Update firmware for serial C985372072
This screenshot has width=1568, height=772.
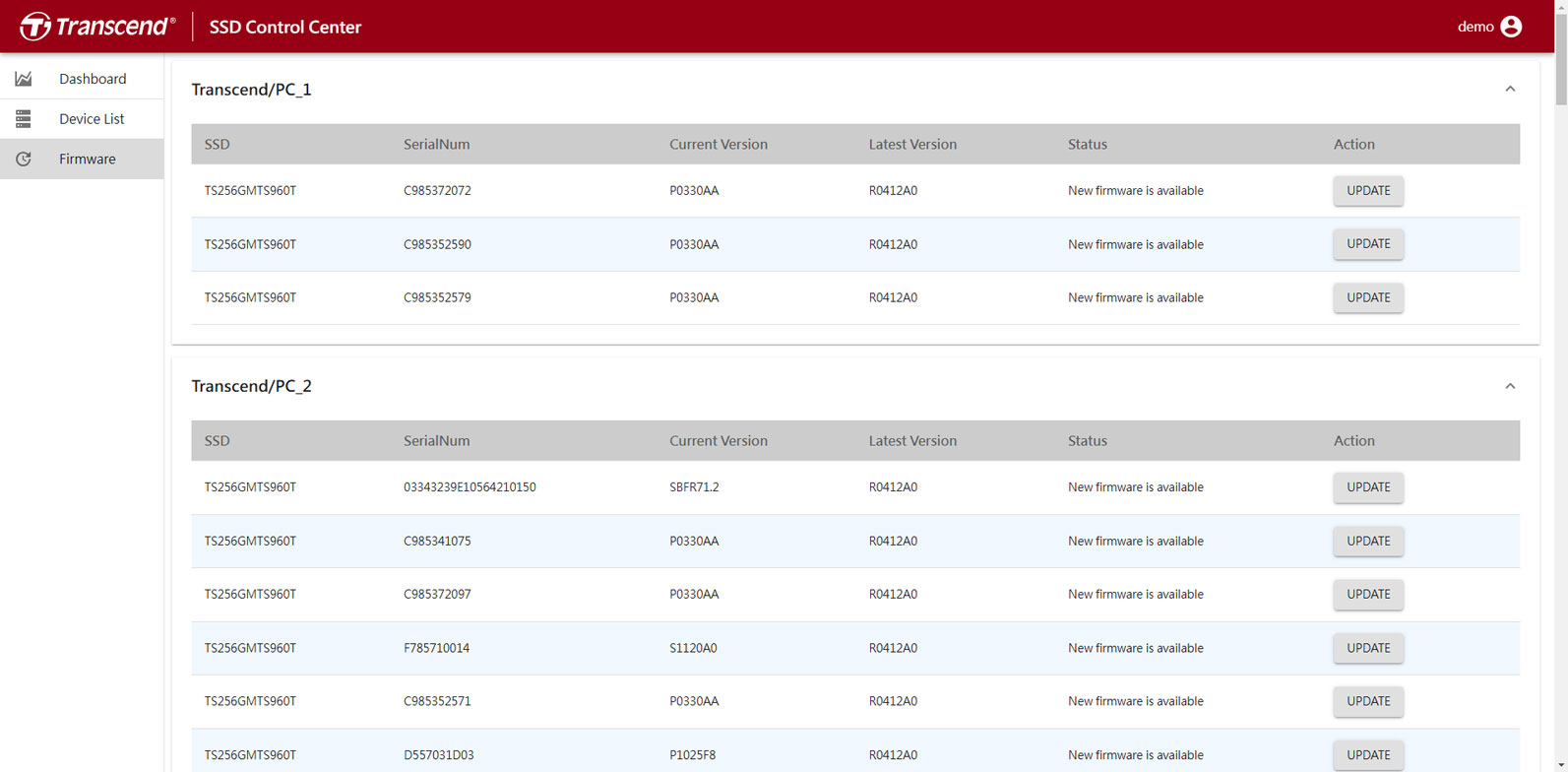1368,191
